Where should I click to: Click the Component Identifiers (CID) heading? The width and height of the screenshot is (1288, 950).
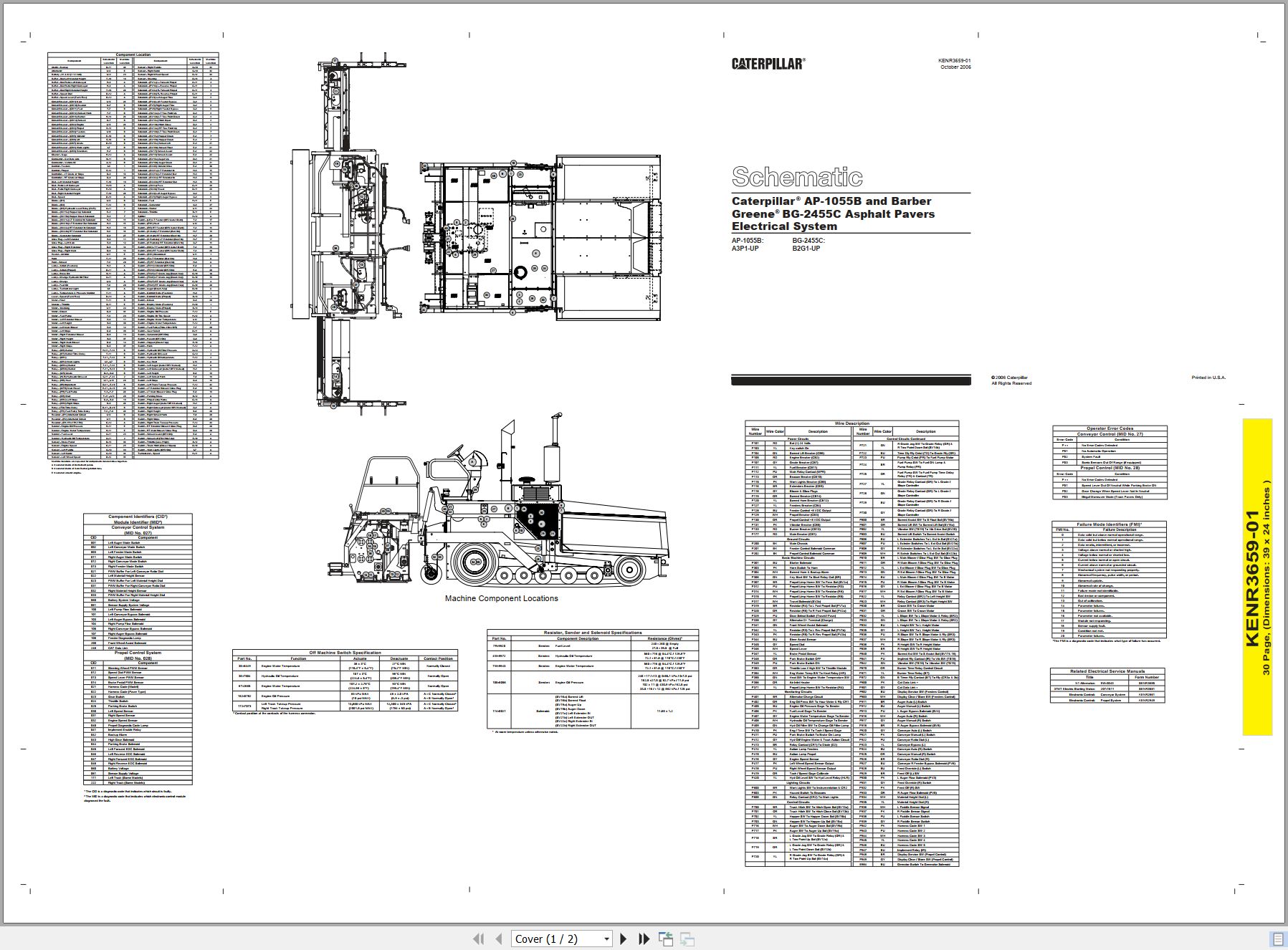tap(138, 517)
